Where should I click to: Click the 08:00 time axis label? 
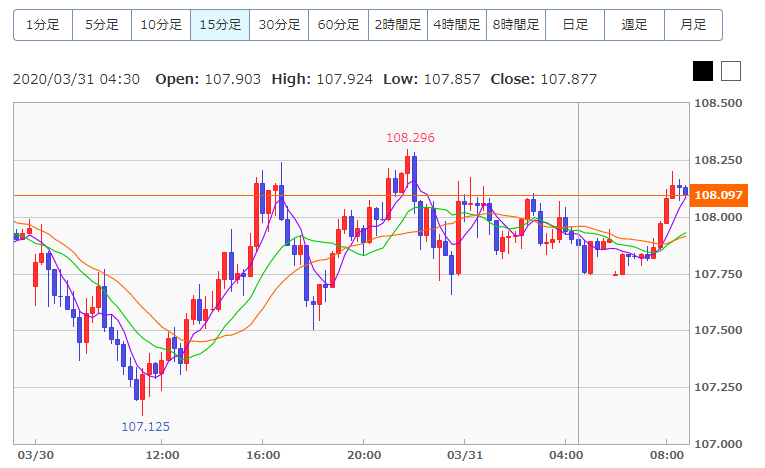point(667,455)
